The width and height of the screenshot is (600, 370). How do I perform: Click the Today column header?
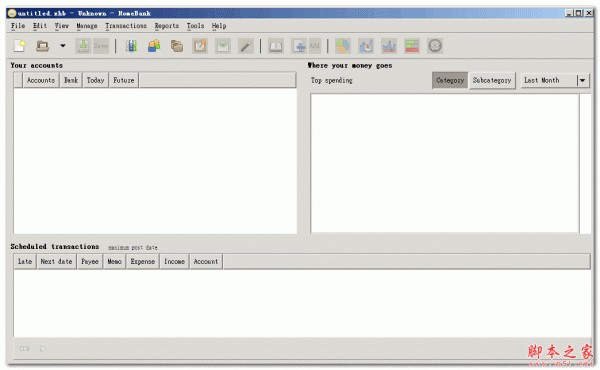click(95, 80)
